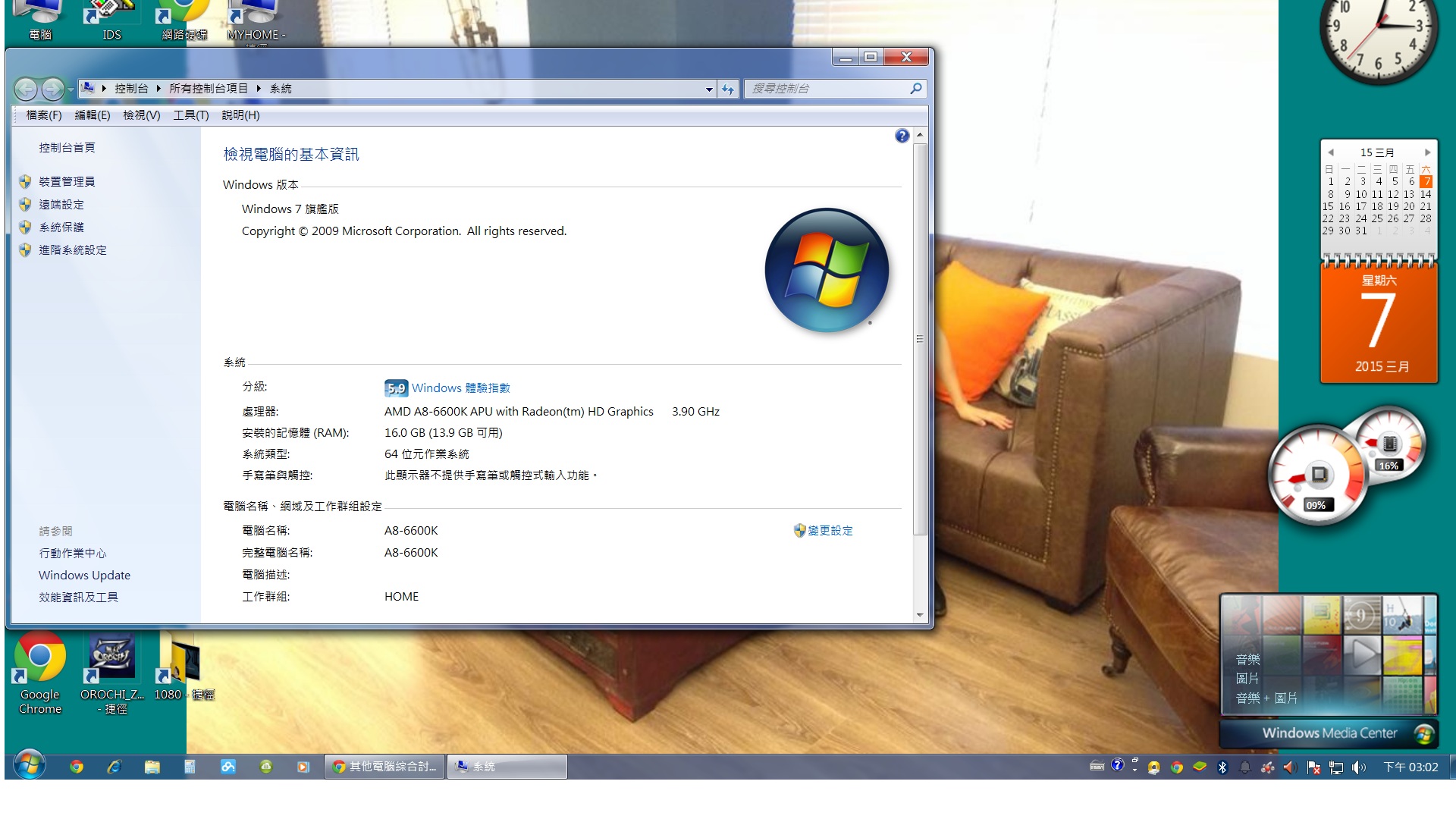The width and height of the screenshot is (1456, 819).
Task: Launch Internet Explorer from the taskbar
Action: point(114,767)
